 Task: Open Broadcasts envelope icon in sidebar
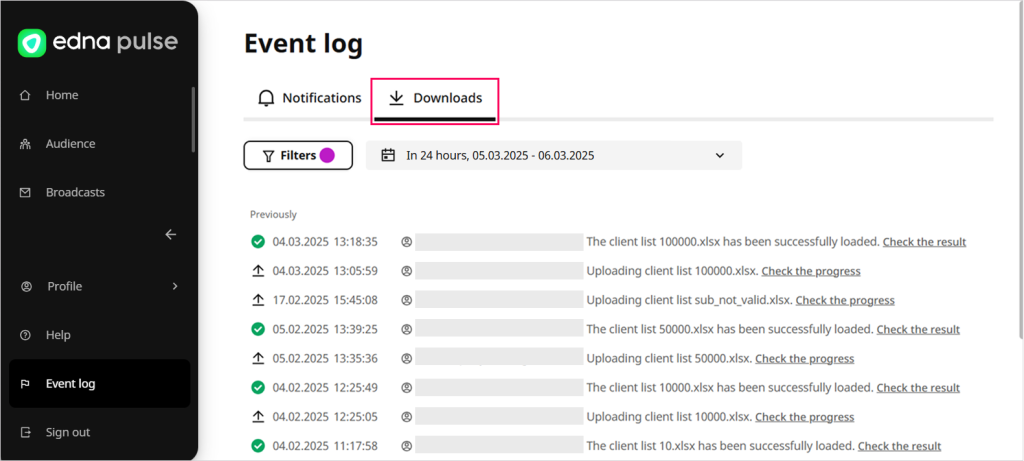pyautogui.click(x=25, y=192)
